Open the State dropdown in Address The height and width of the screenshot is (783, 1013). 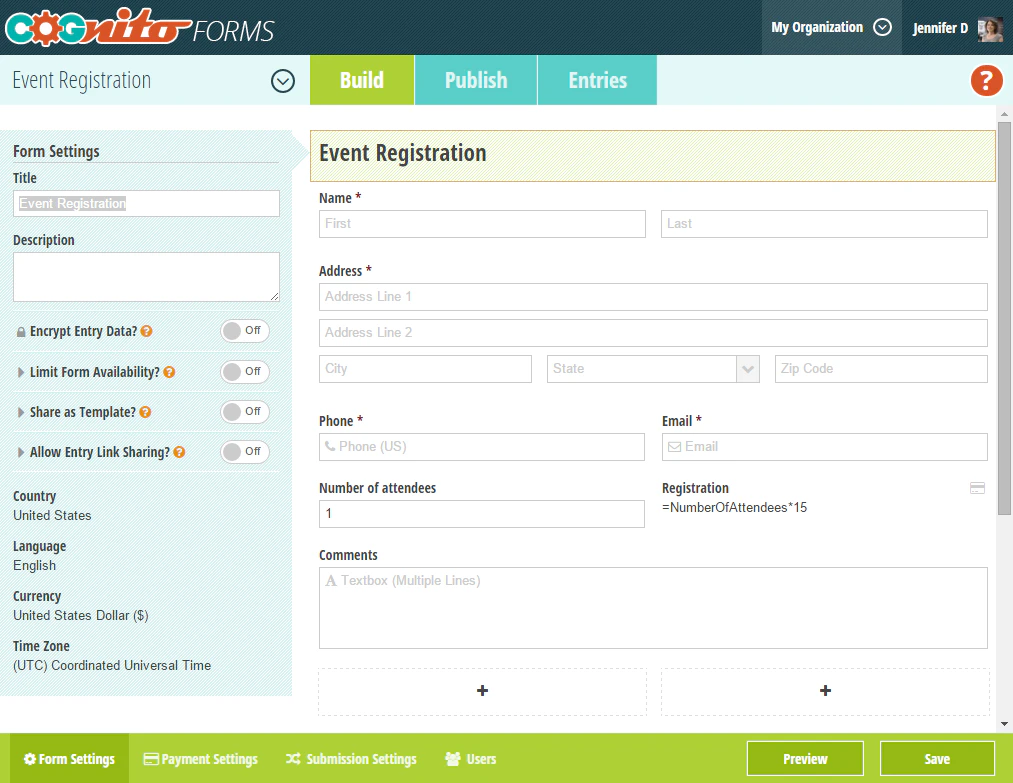tap(653, 369)
